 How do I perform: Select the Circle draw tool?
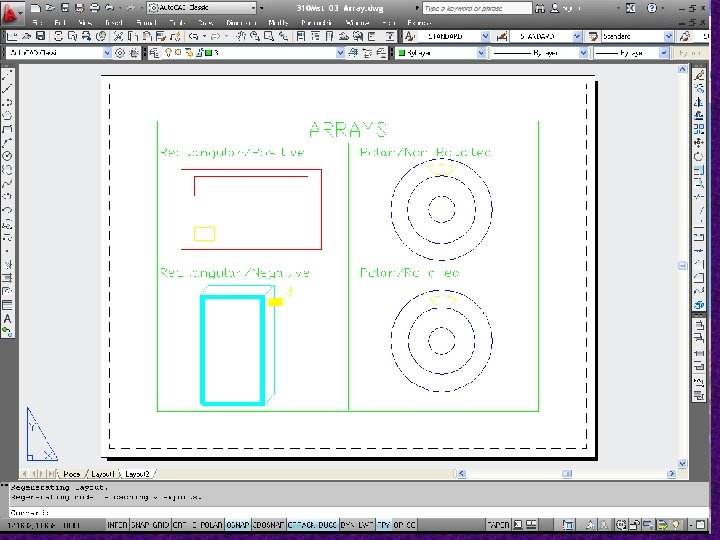pos(7,156)
